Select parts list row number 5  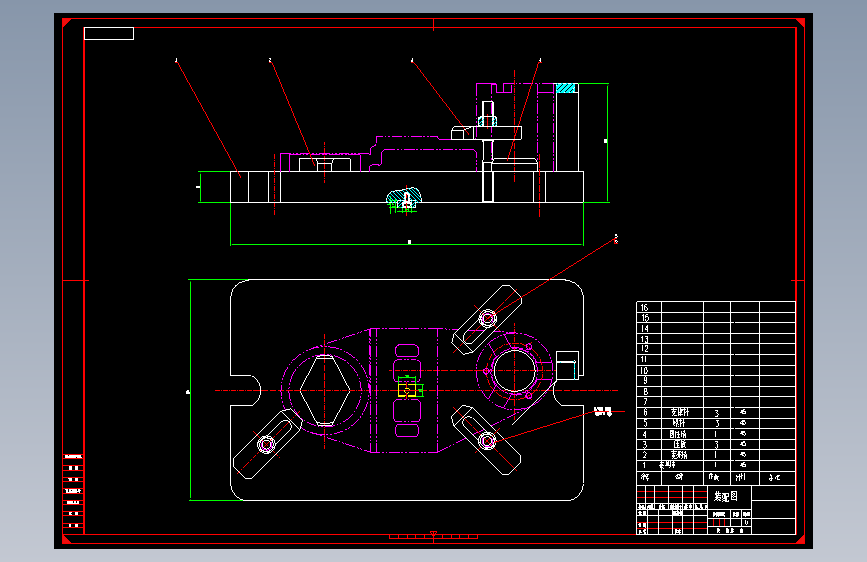715,423
